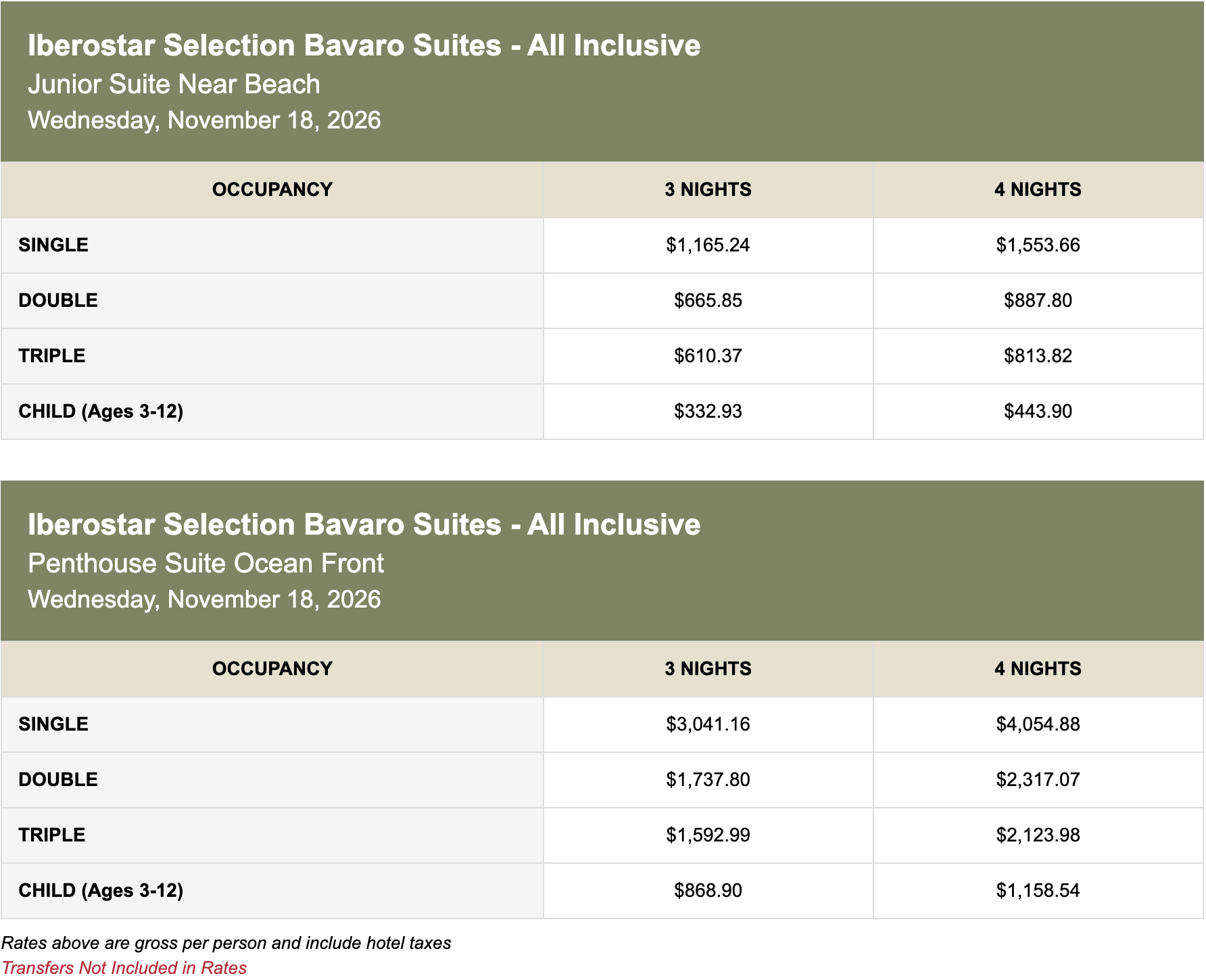This screenshot has height=980, width=1206.
Task: Select the $1,553.66 single 4-night rate
Action: tap(1038, 245)
